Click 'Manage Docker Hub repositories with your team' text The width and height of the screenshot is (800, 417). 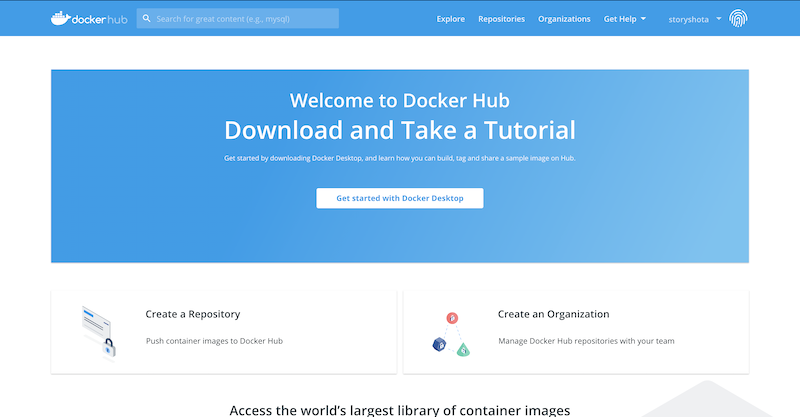tap(586, 341)
